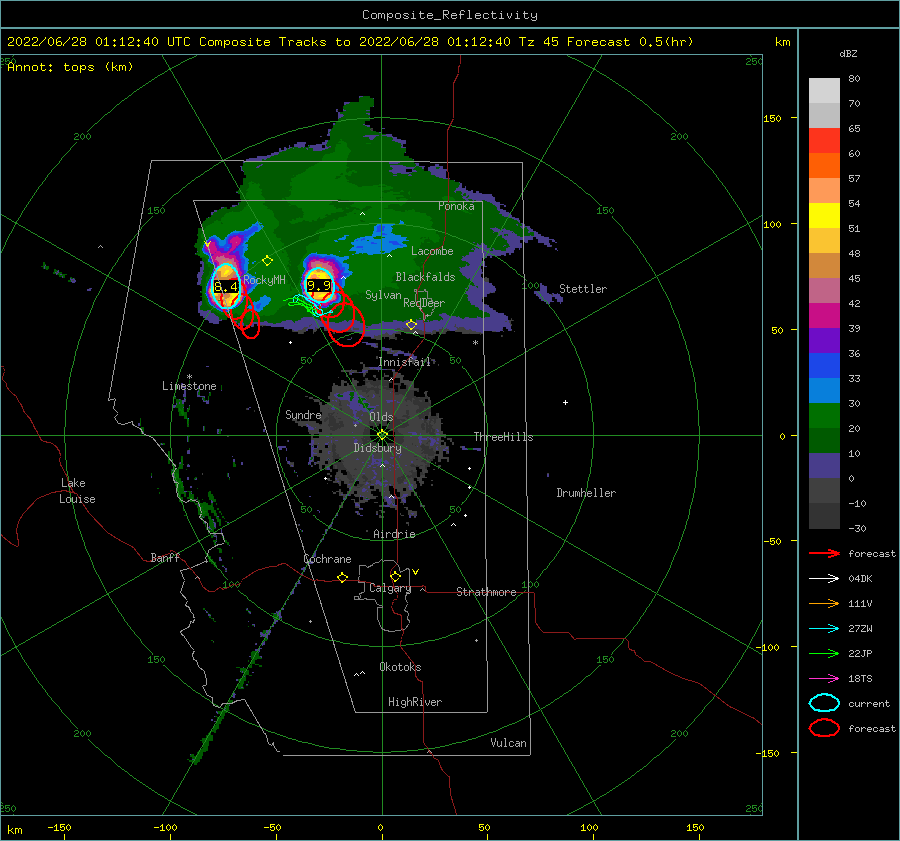Click the orange 111V arrow legend icon
This screenshot has height=841, width=900.
(x=824, y=603)
